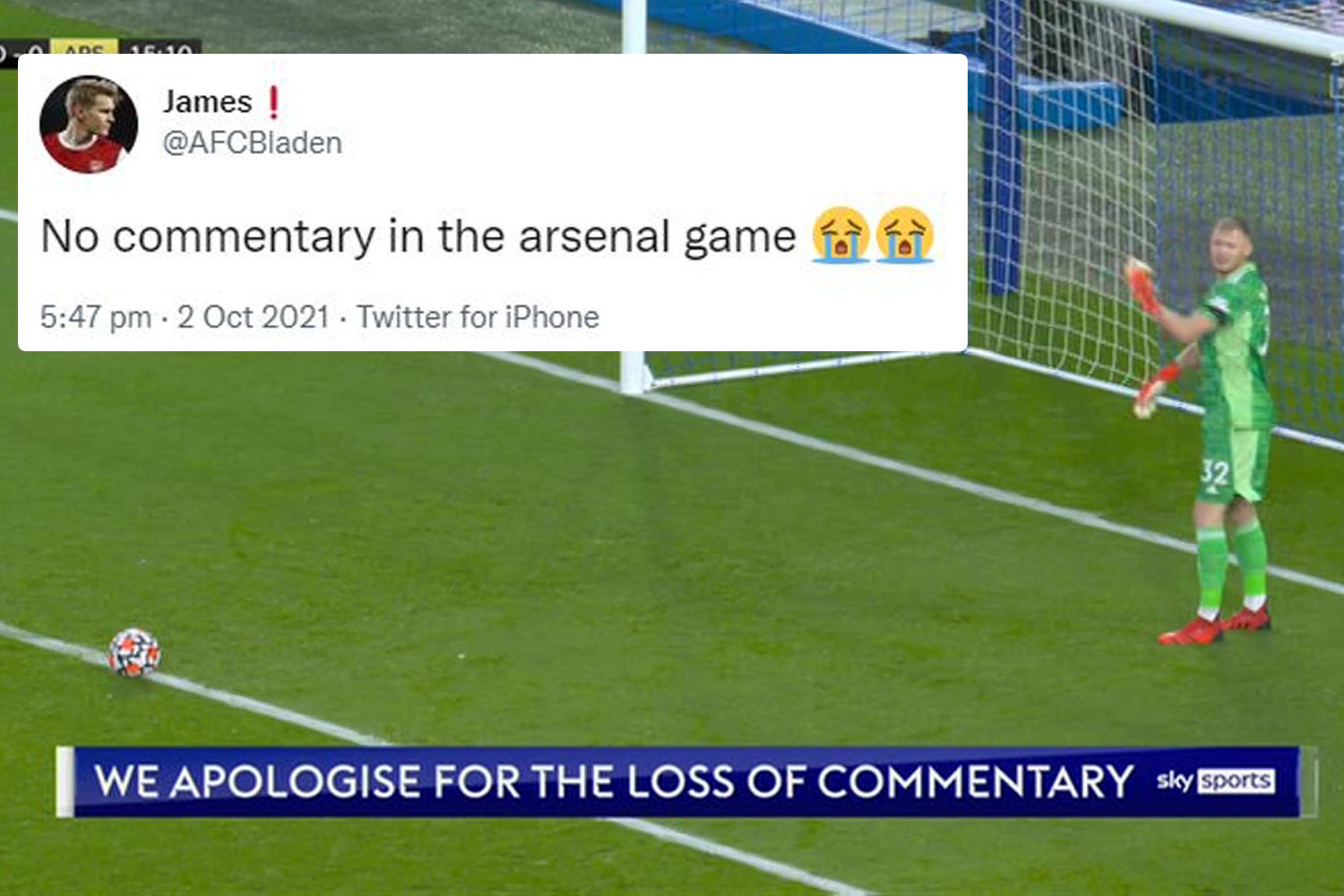Click the white goalpost base near the tweet
This screenshot has height=896, width=1344.
(634, 373)
